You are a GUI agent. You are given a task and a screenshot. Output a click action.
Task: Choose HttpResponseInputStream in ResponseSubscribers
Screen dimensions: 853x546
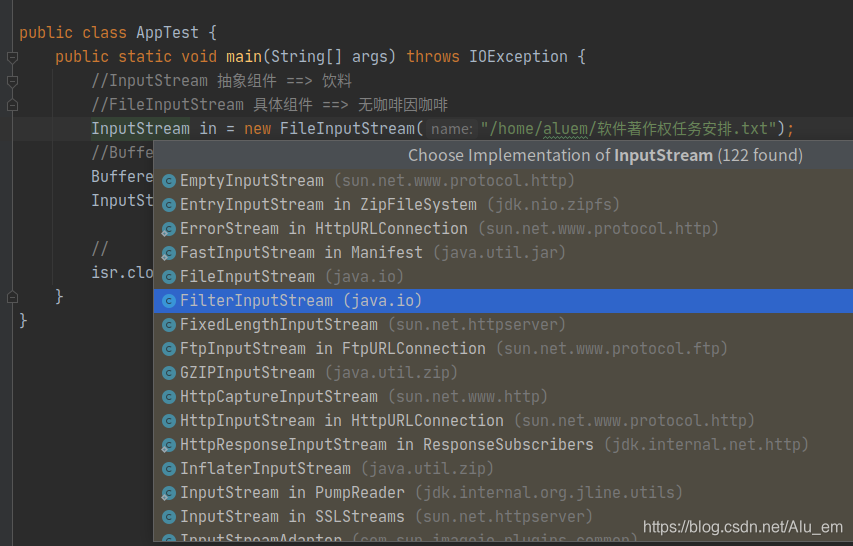(x=503, y=445)
